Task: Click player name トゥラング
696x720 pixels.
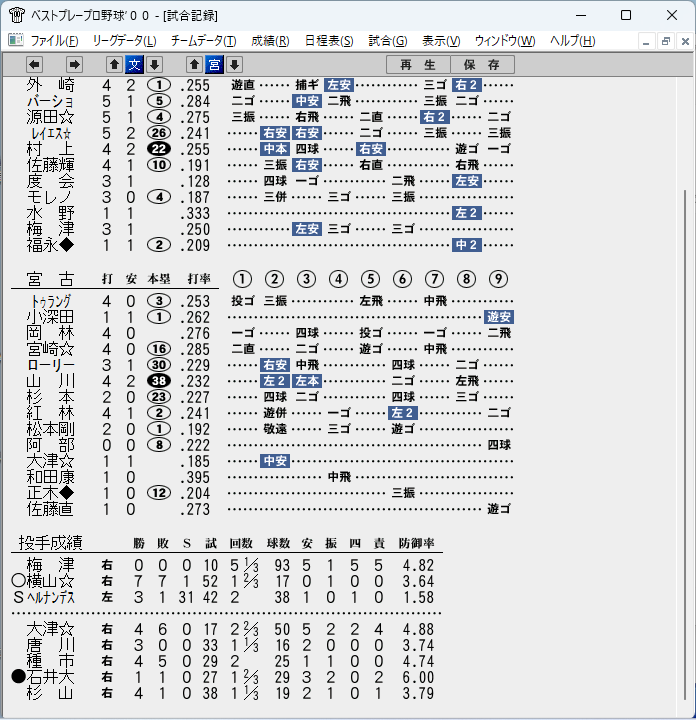Action: 51,301
